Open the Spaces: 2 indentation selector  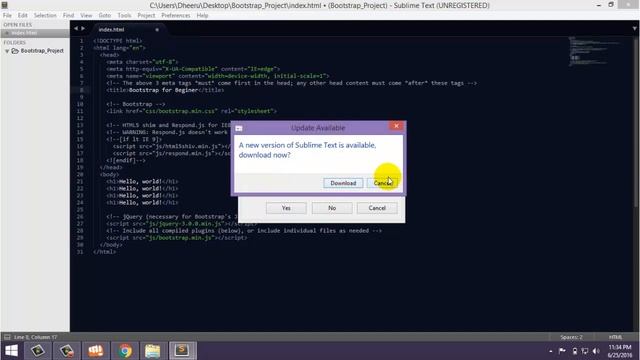pos(571,337)
